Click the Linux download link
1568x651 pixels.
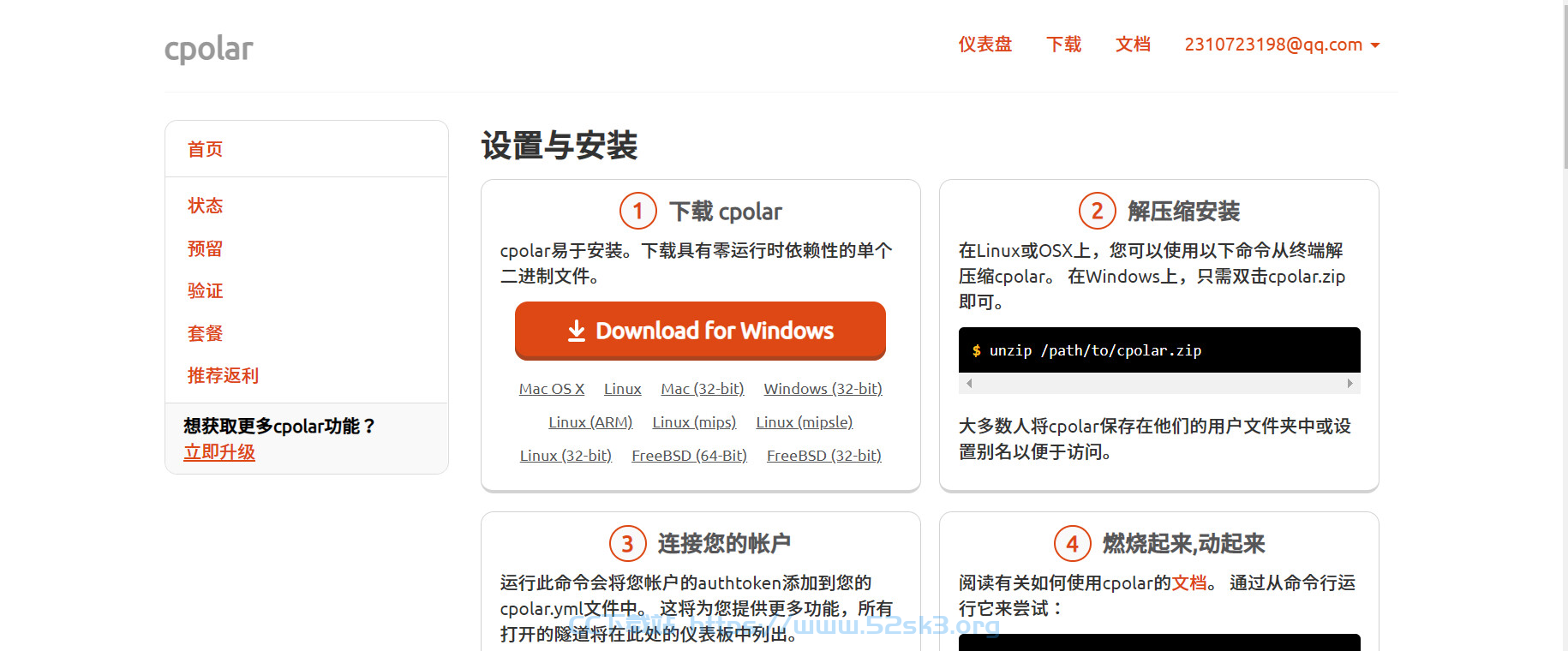coord(623,389)
